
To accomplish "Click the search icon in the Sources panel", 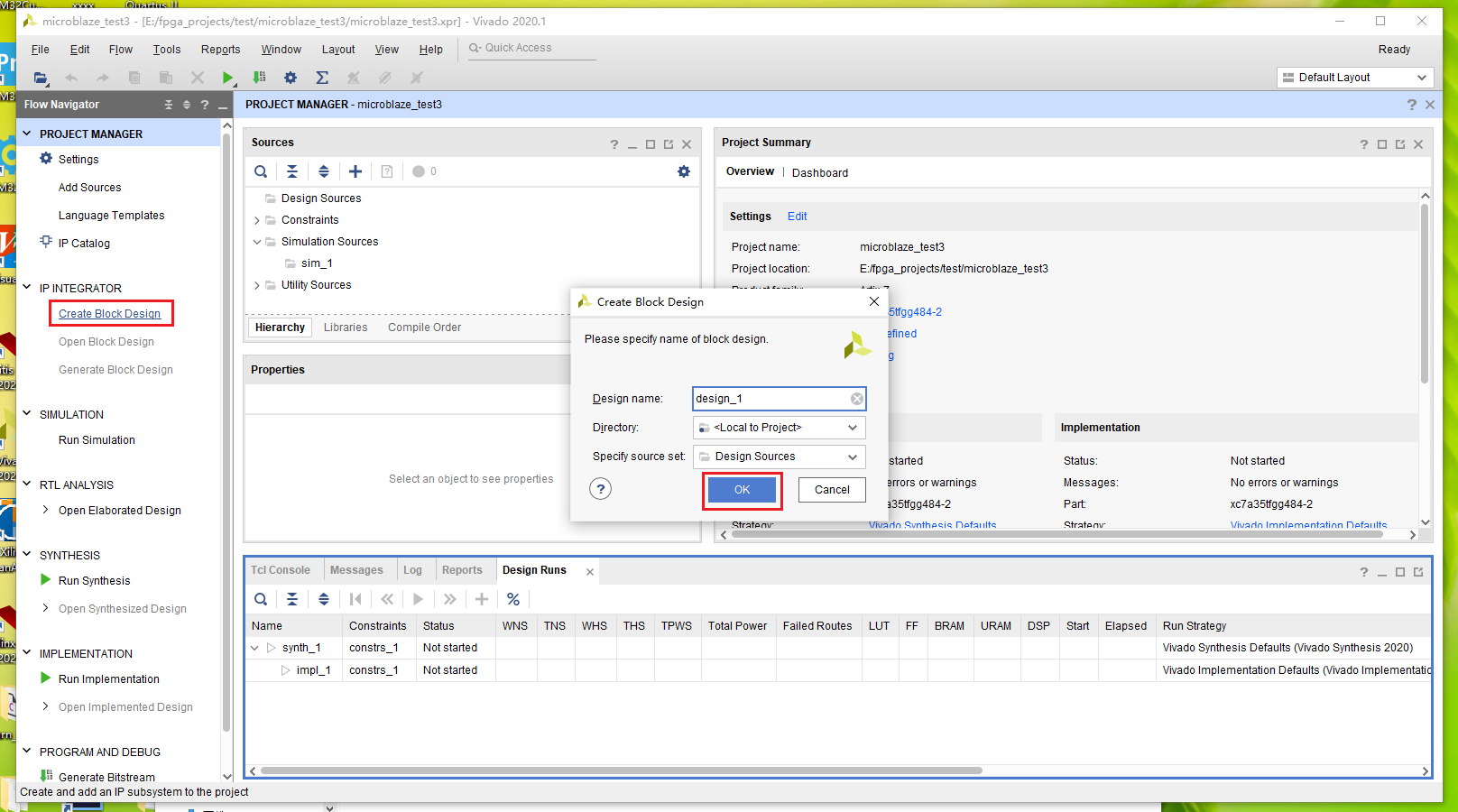I will (x=261, y=171).
